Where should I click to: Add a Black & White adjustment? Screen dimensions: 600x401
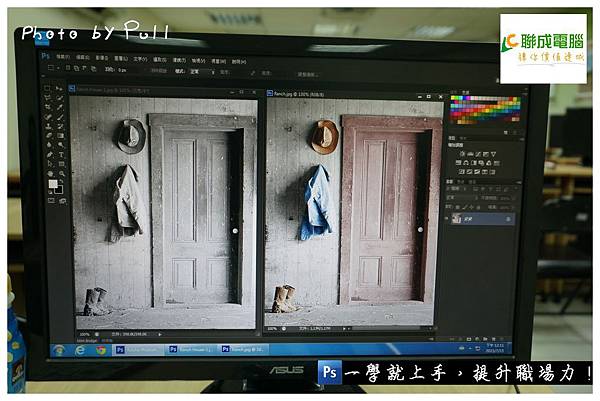click(x=473, y=163)
